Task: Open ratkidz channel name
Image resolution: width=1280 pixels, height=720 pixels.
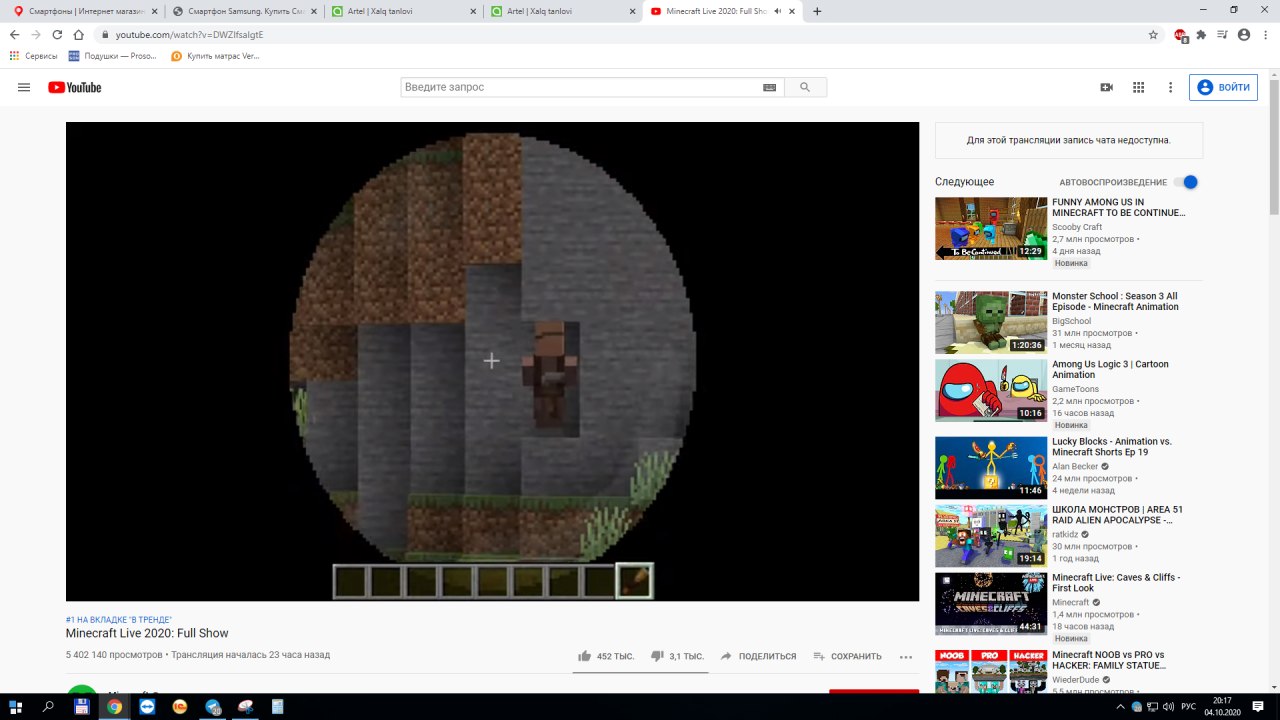Action: pos(1067,534)
